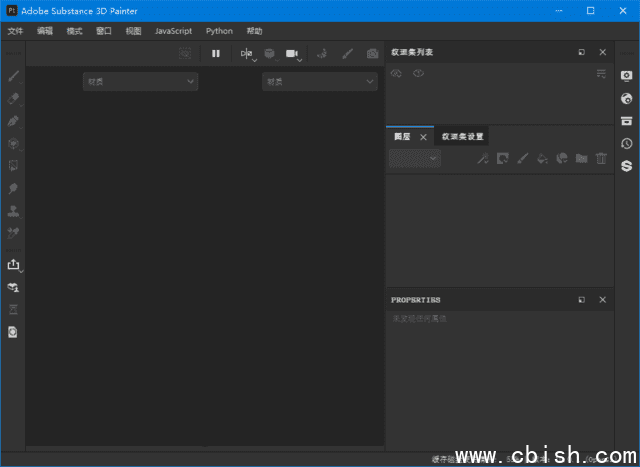
Task: Click the smart material icon in layers panel
Action: tap(562, 158)
